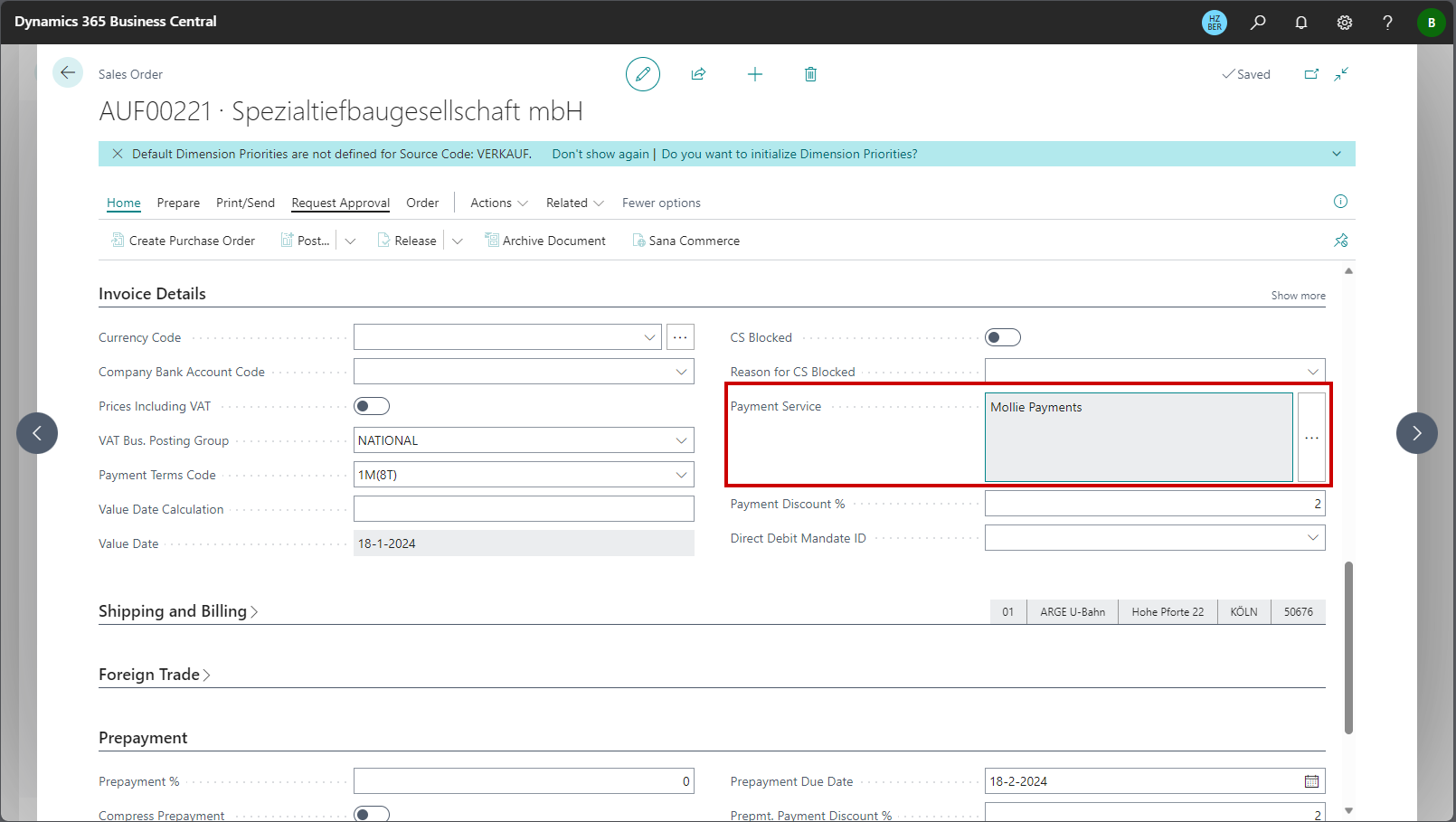Screen dimensions: 1456x822
Task: Expand the Release split-button dropdown arrow
Action: (x=457, y=241)
